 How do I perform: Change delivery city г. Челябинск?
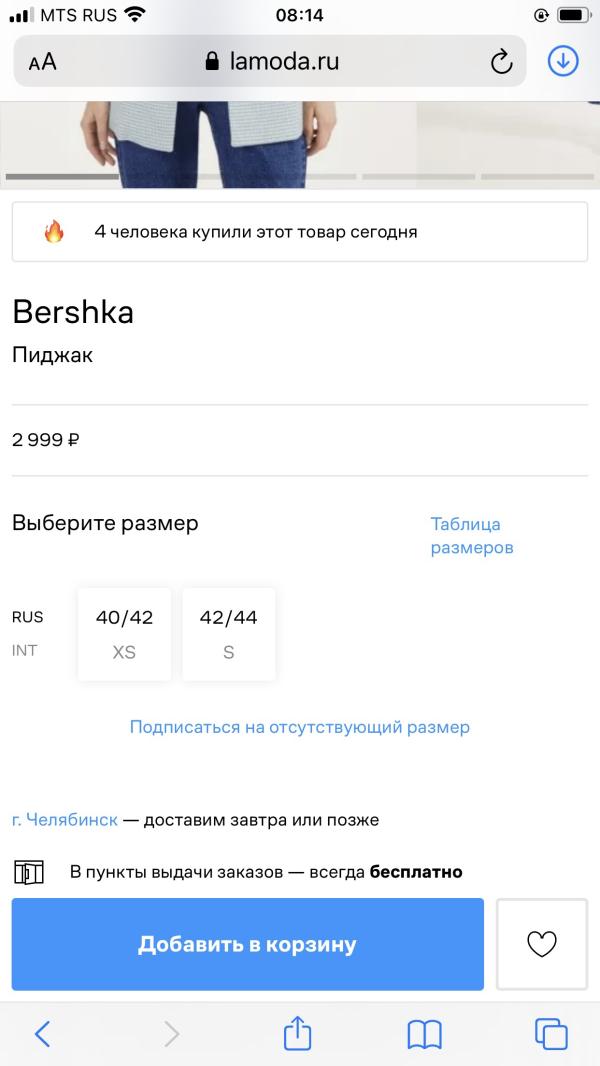pos(65,820)
